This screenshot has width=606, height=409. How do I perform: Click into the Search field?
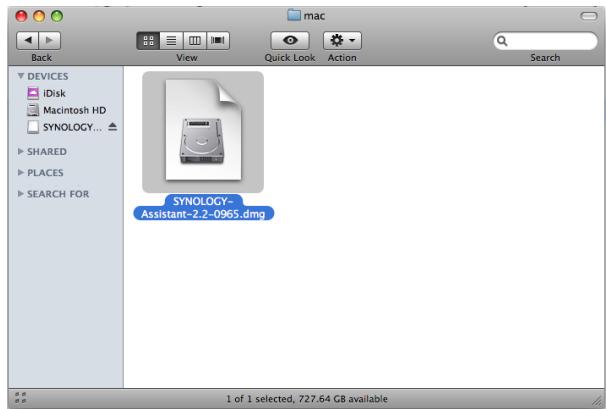545,41
